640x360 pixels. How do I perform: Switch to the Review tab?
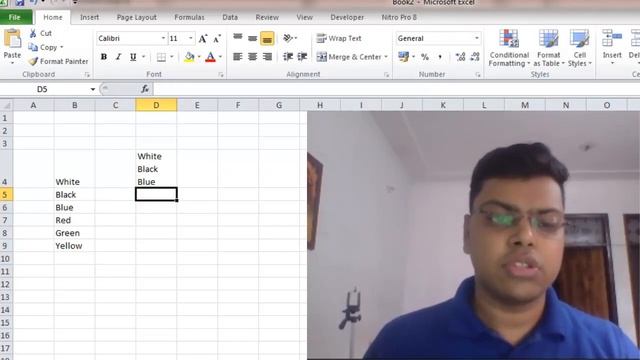click(267, 18)
